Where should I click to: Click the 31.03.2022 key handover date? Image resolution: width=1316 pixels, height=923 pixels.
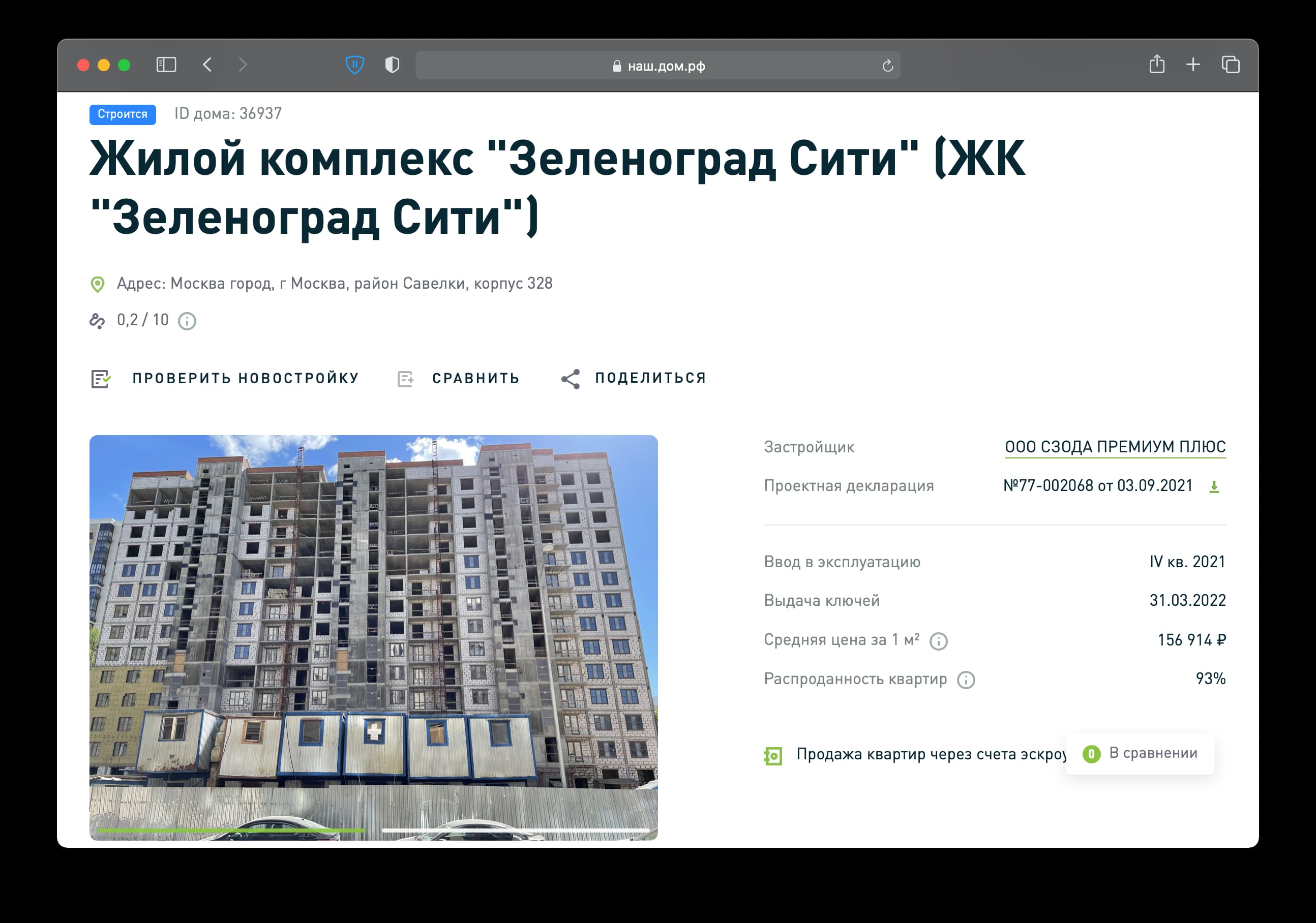point(1187,600)
